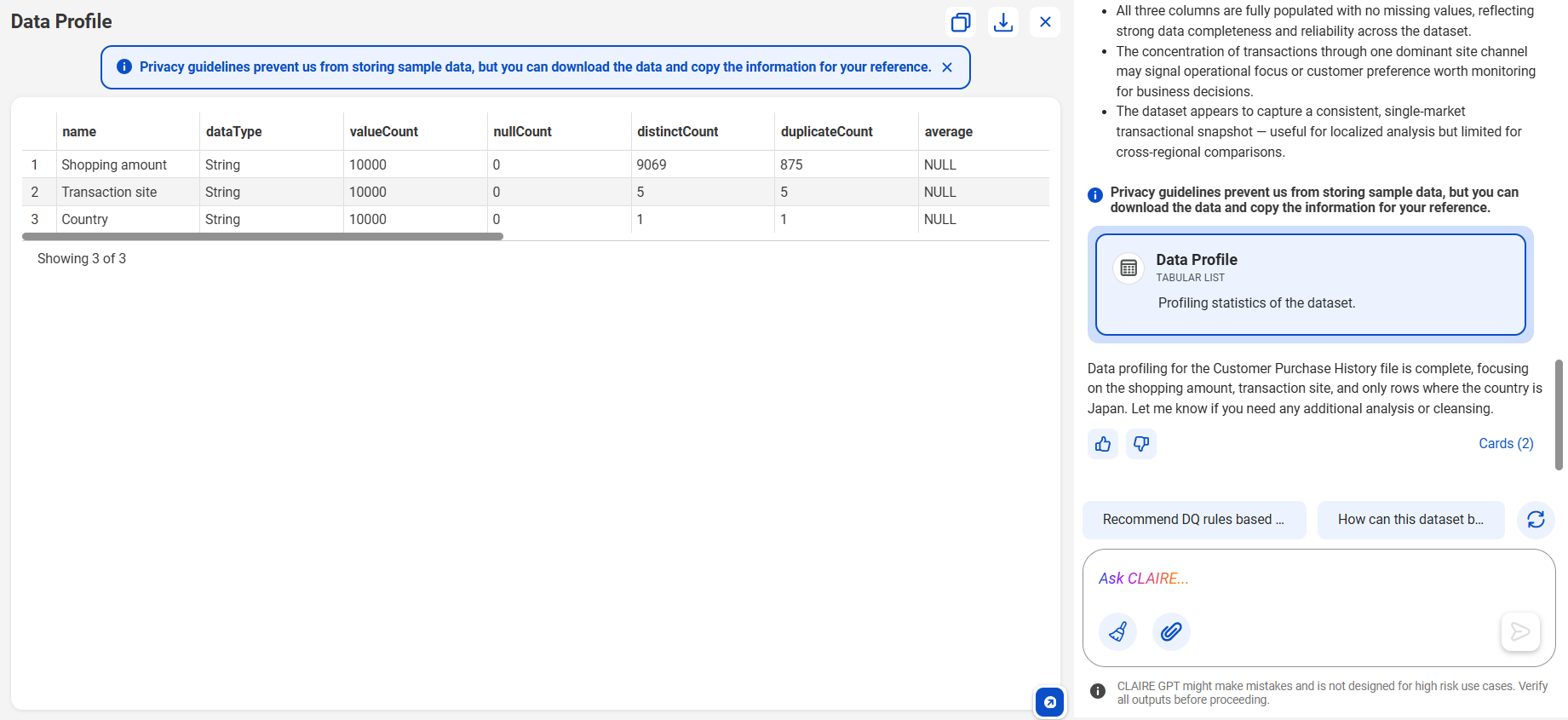The height and width of the screenshot is (720, 1568).
Task: Click the info icon beside chat privacy note
Action: [x=1095, y=195]
